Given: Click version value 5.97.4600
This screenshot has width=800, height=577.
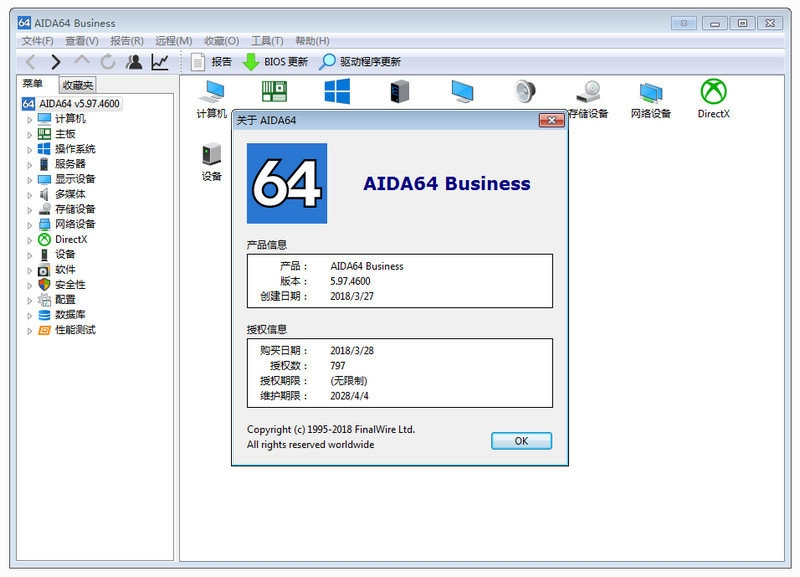Looking at the screenshot, I should [350, 281].
